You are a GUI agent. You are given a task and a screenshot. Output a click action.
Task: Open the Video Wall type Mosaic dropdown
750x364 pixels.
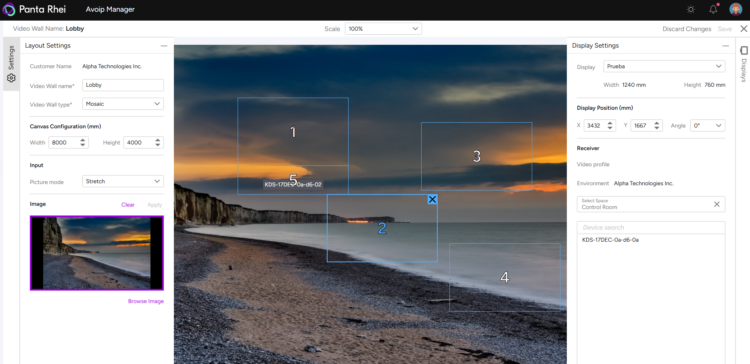click(123, 104)
